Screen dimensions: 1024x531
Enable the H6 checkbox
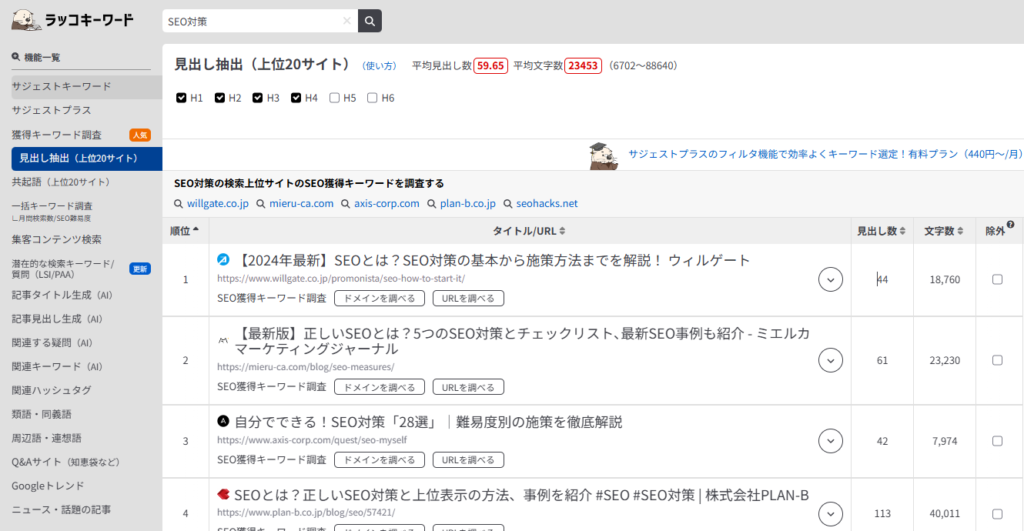coord(372,98)
